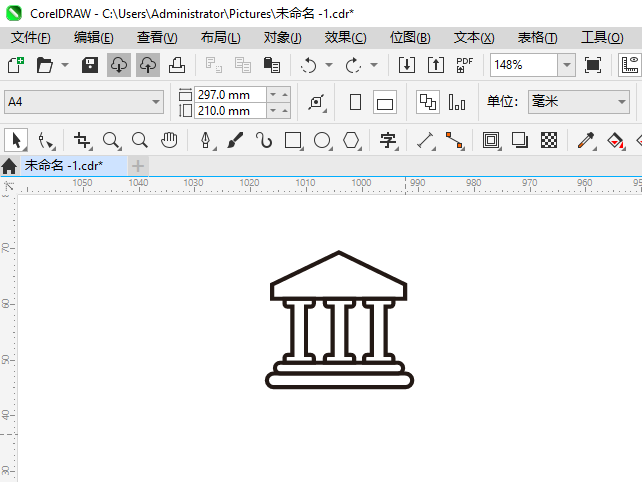Open the 毫米 units dropdown
The image size is (642, 482).
pyautogui.click(x=579, y=102)
